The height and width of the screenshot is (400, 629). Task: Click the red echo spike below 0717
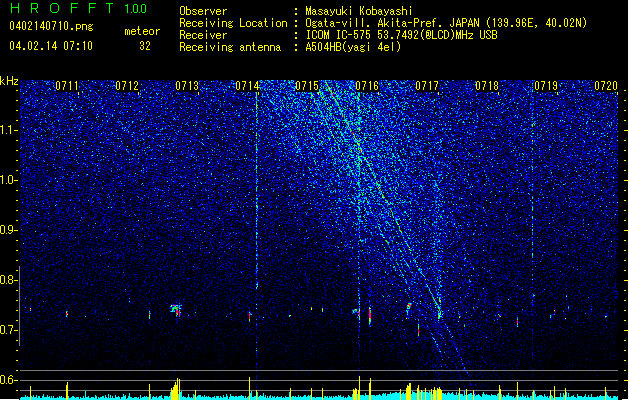coord(418,330)
